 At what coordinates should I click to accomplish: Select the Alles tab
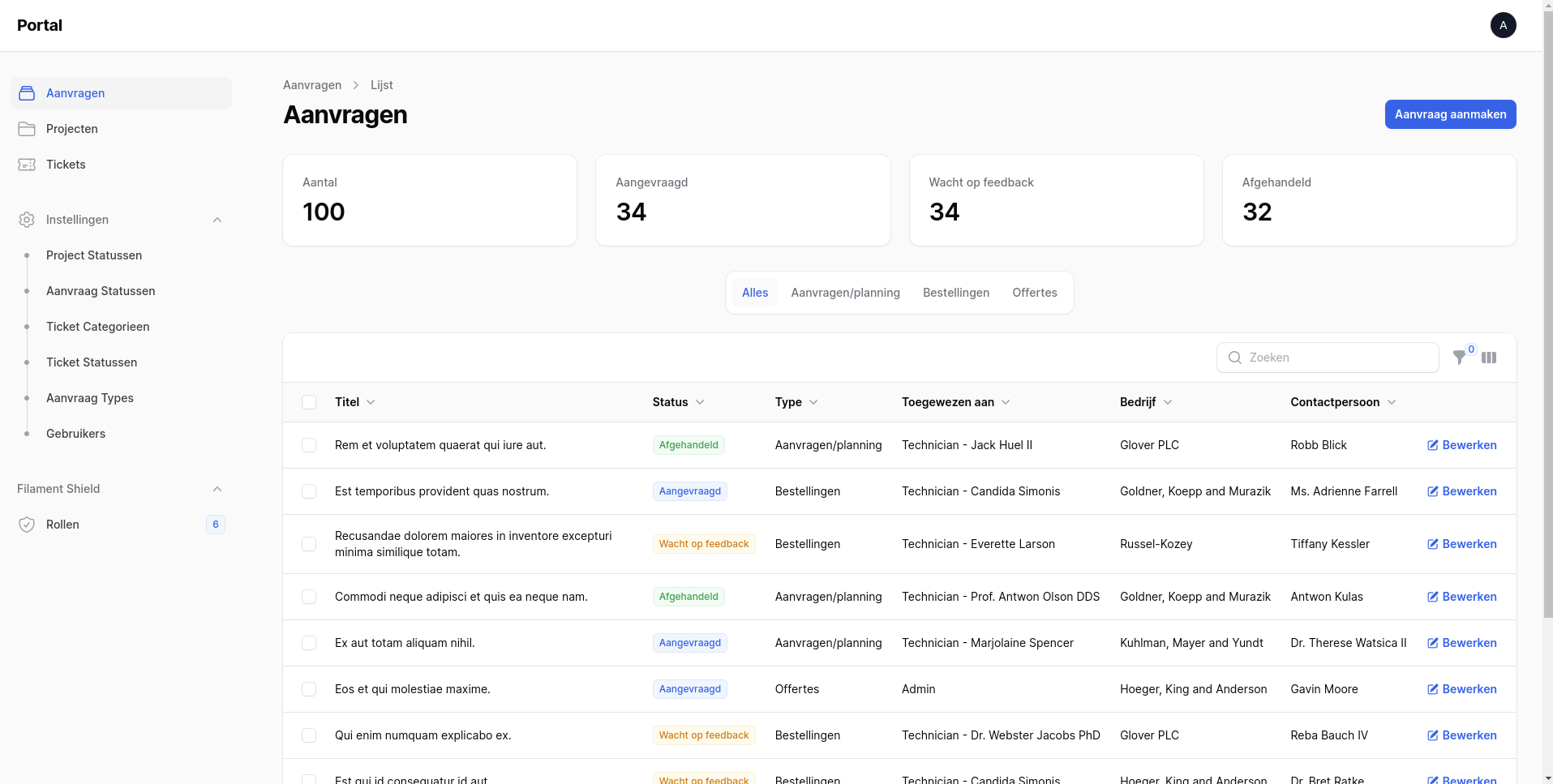tap(755, 293)
